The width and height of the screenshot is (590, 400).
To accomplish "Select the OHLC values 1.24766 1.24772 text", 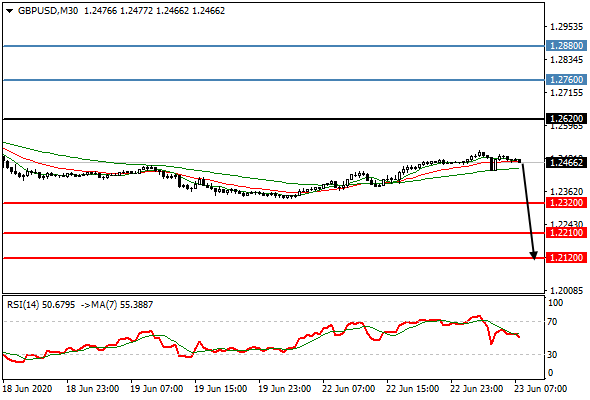I will click(x=119, y=11).
